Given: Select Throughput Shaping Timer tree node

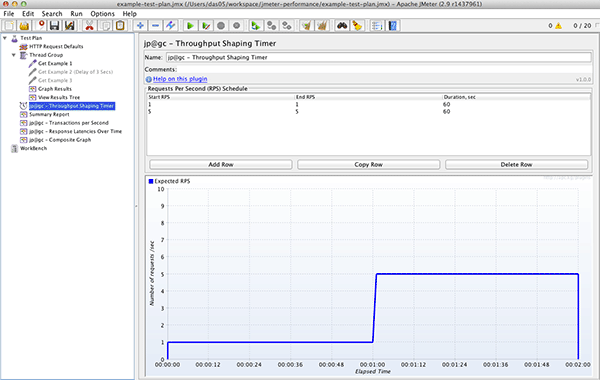Looking at the screenshot, I should [72, 106].
